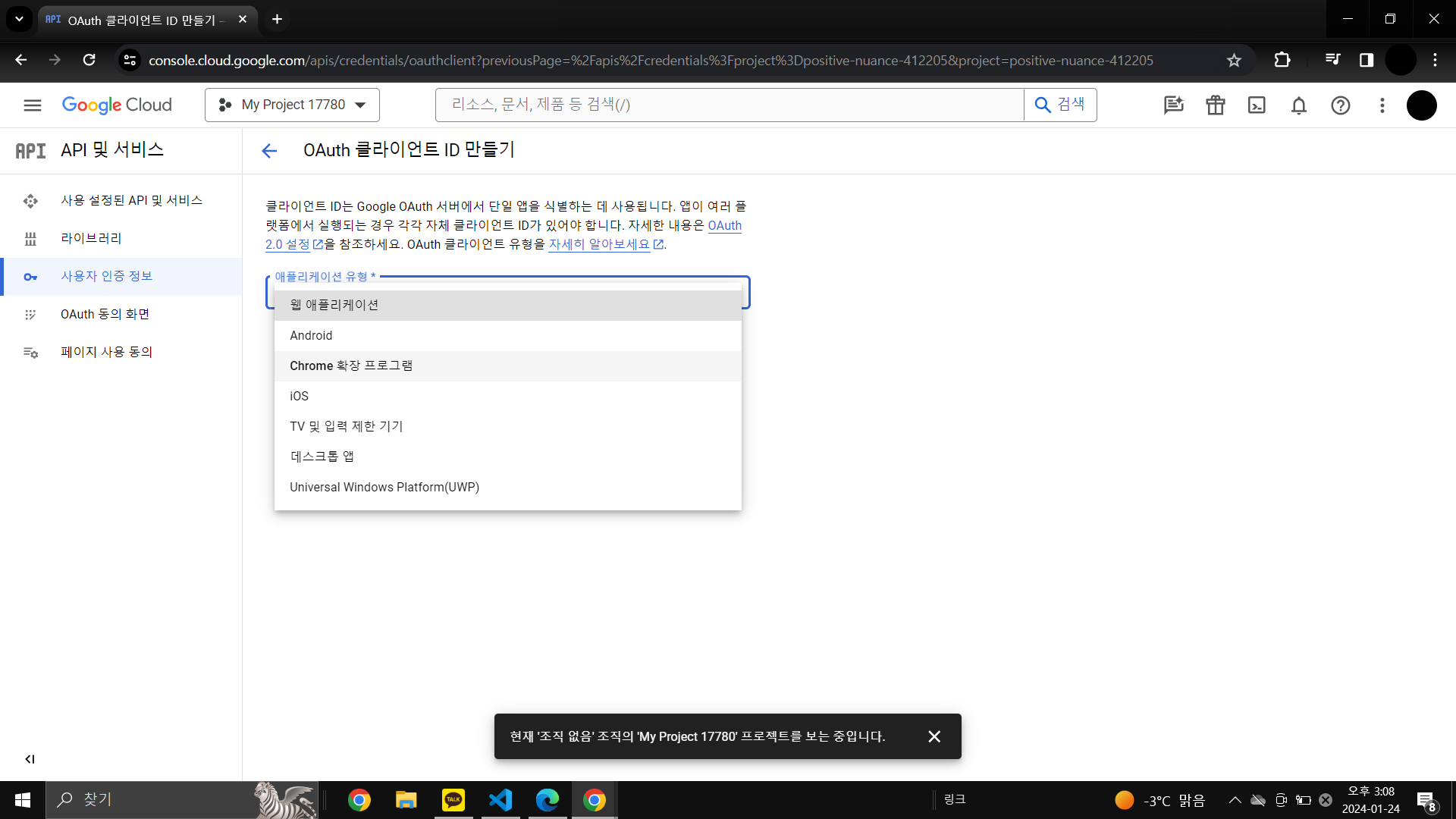
Task: Click the 자세히 알아보세요 link
Action: (x=599, y=244)
